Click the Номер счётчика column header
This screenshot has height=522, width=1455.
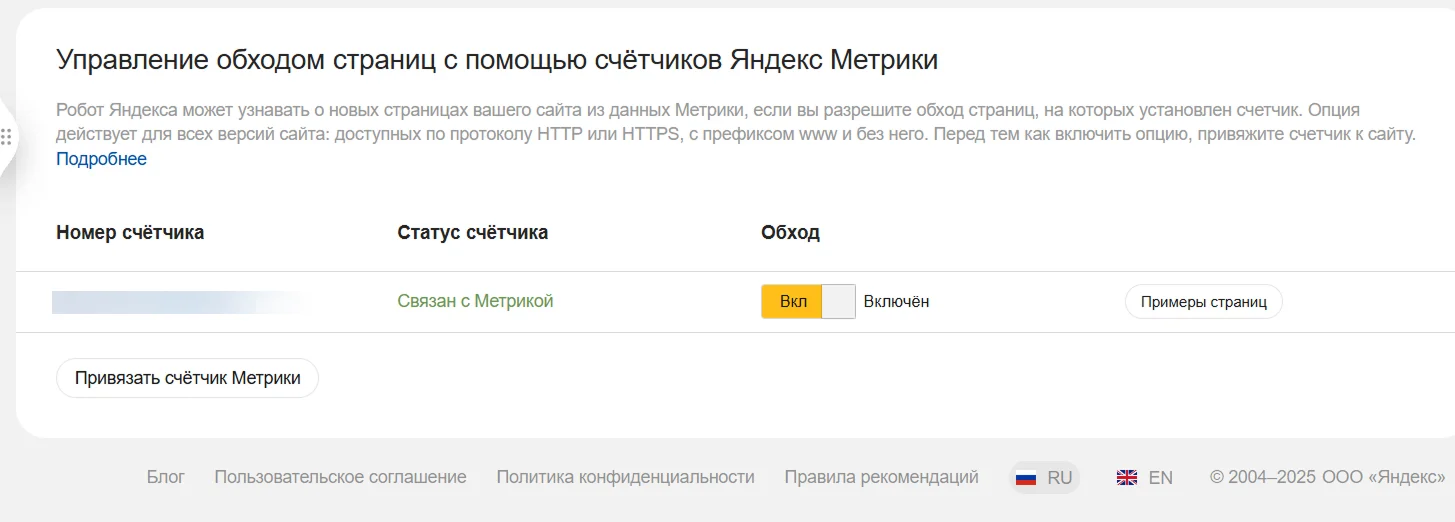click(130, 233)
